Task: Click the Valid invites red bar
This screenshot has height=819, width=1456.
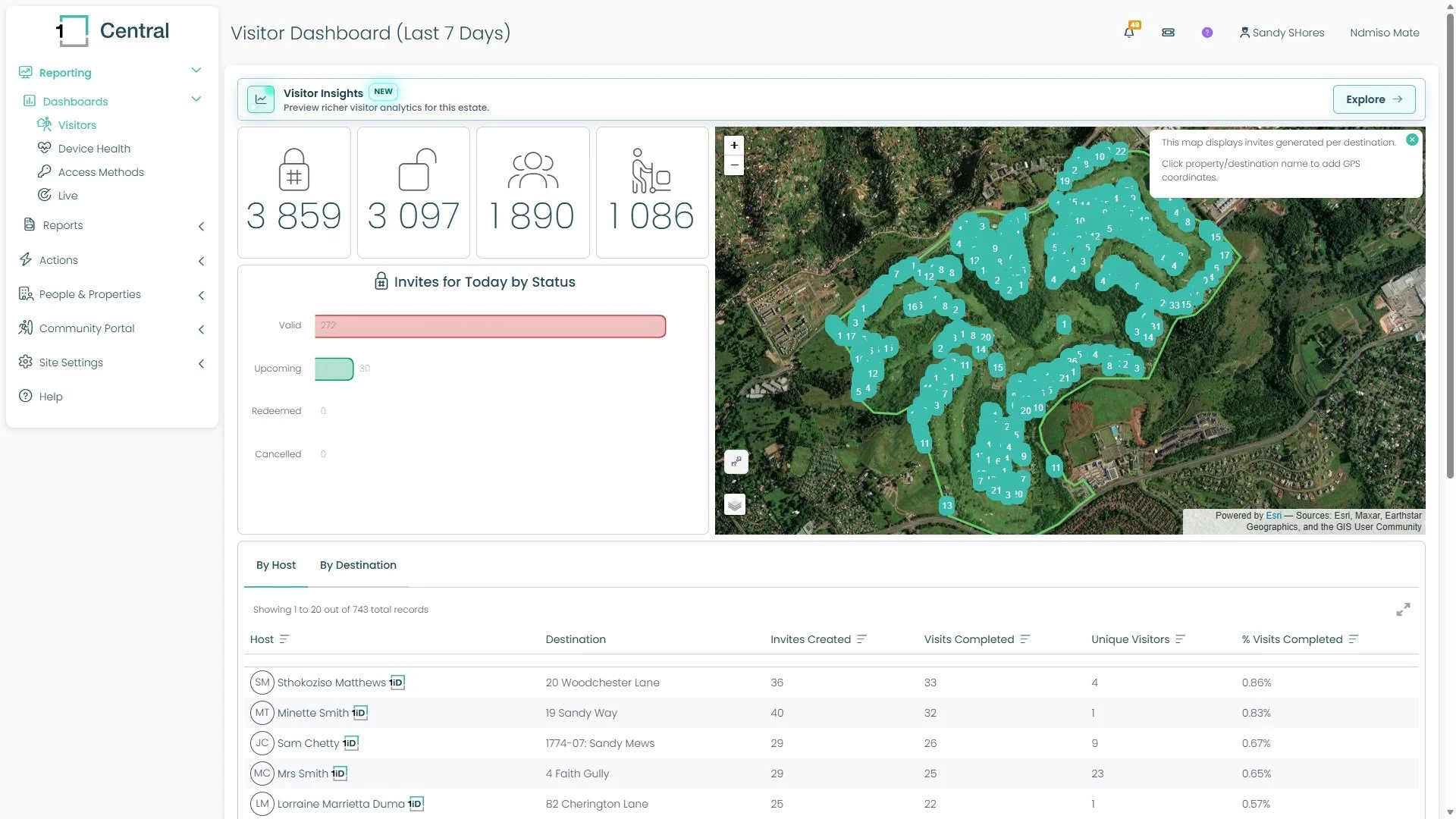Action: [x=490, y=326]
